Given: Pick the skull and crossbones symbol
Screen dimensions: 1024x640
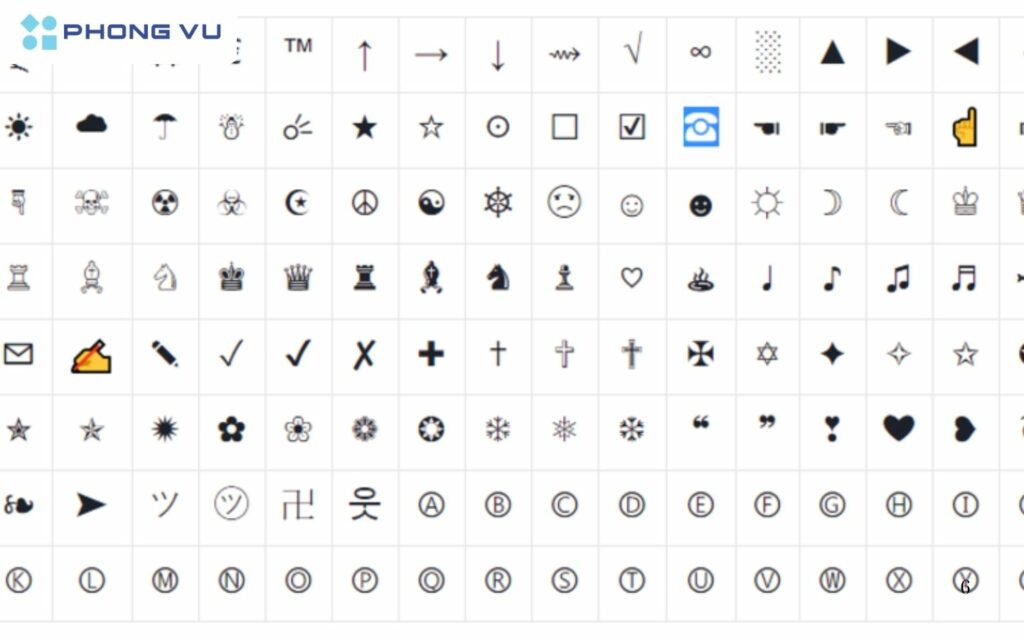Looking at the screenshot, I should [x=92, y=203].
